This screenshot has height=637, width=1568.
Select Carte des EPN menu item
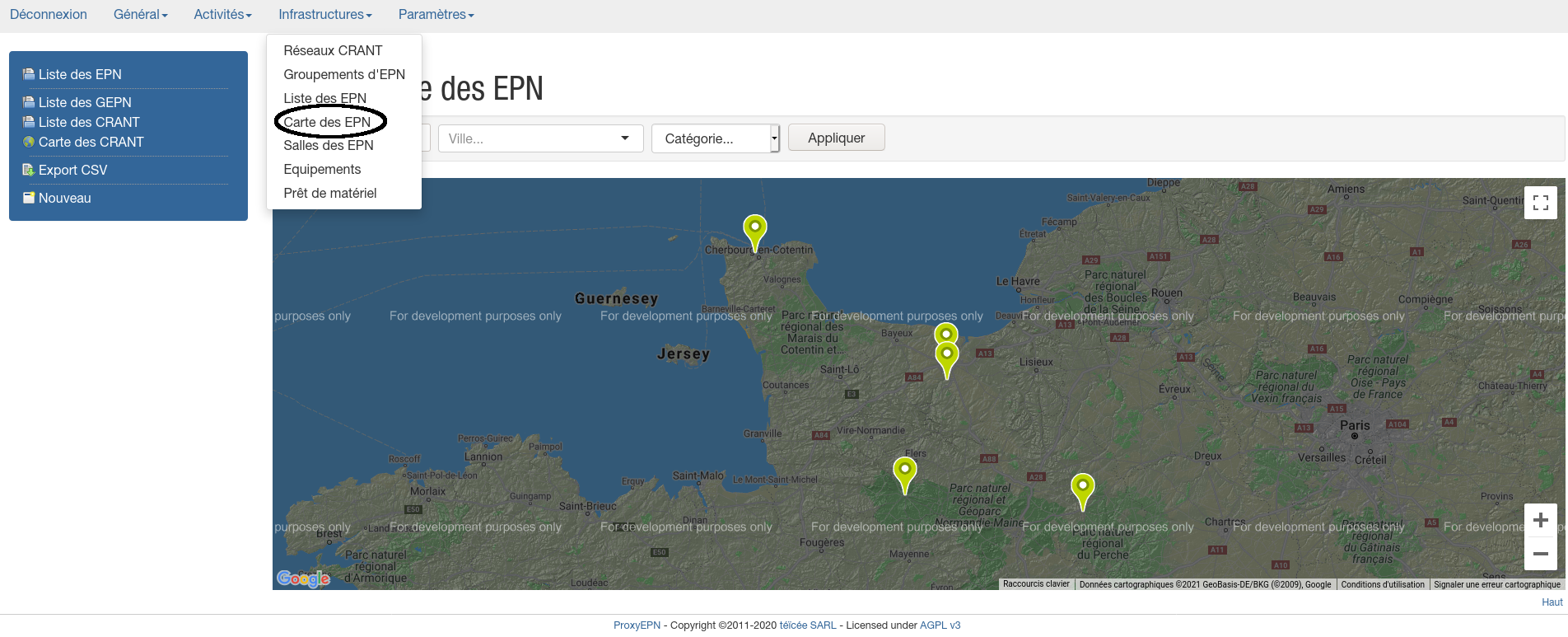[327, 122]
